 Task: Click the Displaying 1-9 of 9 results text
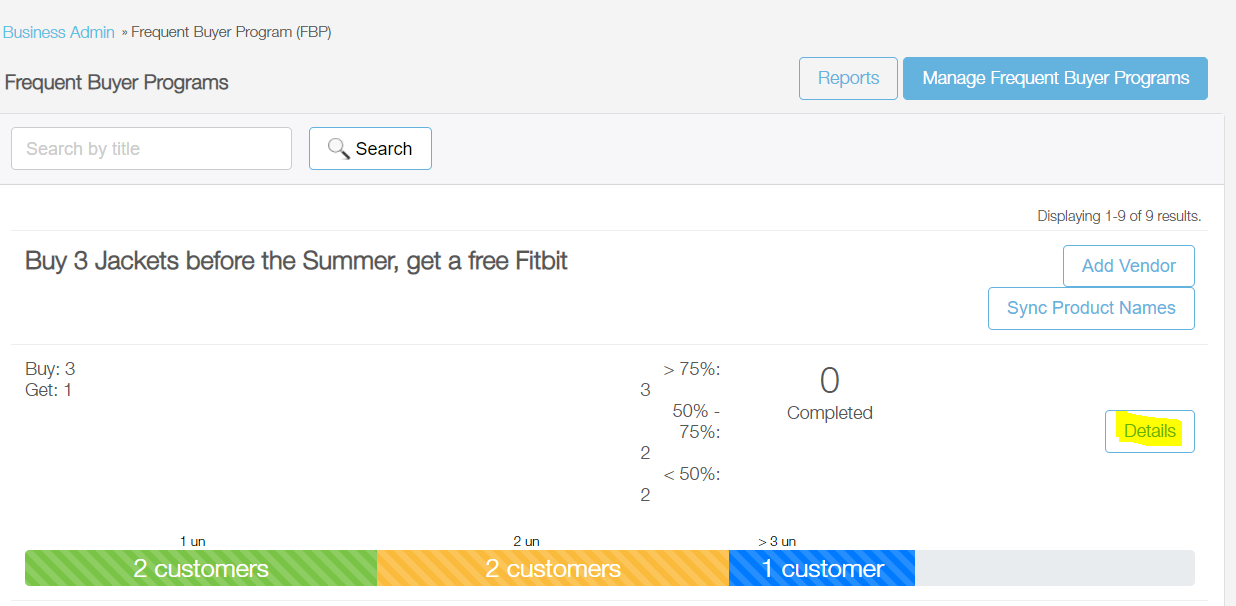1119,216
